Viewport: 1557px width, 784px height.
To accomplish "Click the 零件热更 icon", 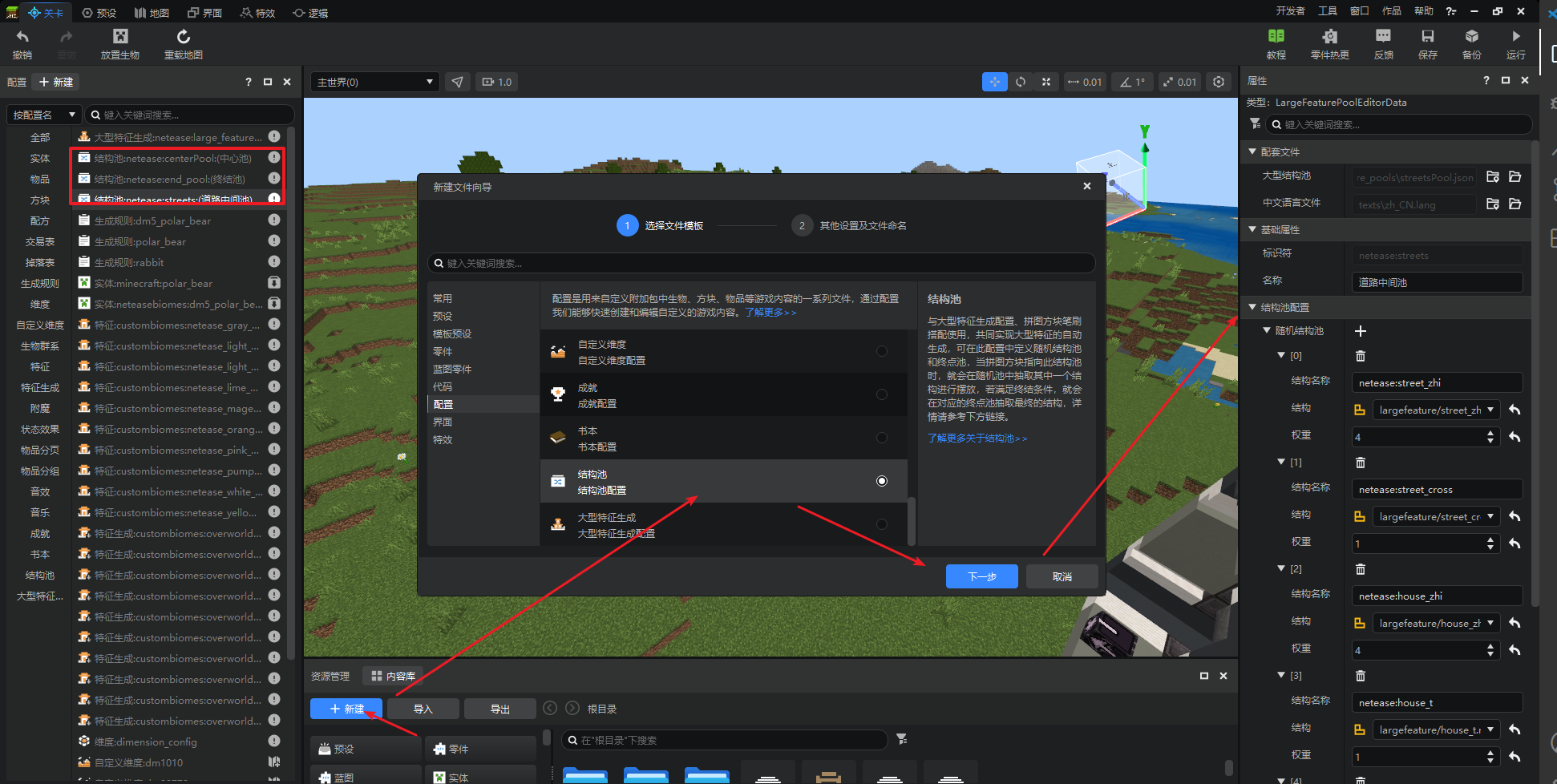I will click(1330, 36).
